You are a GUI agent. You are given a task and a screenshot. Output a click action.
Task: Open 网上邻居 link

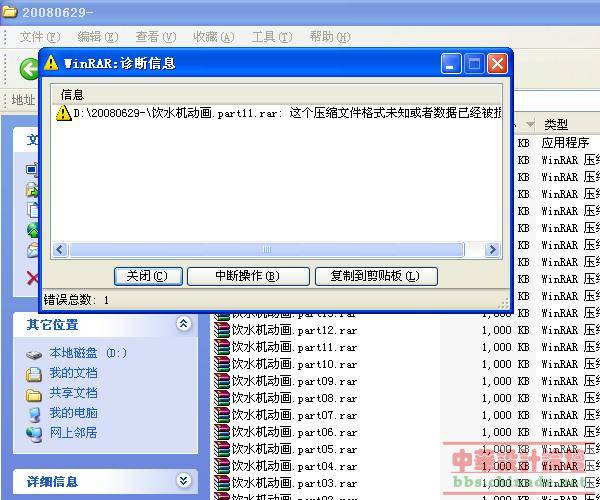coord(73,433)
